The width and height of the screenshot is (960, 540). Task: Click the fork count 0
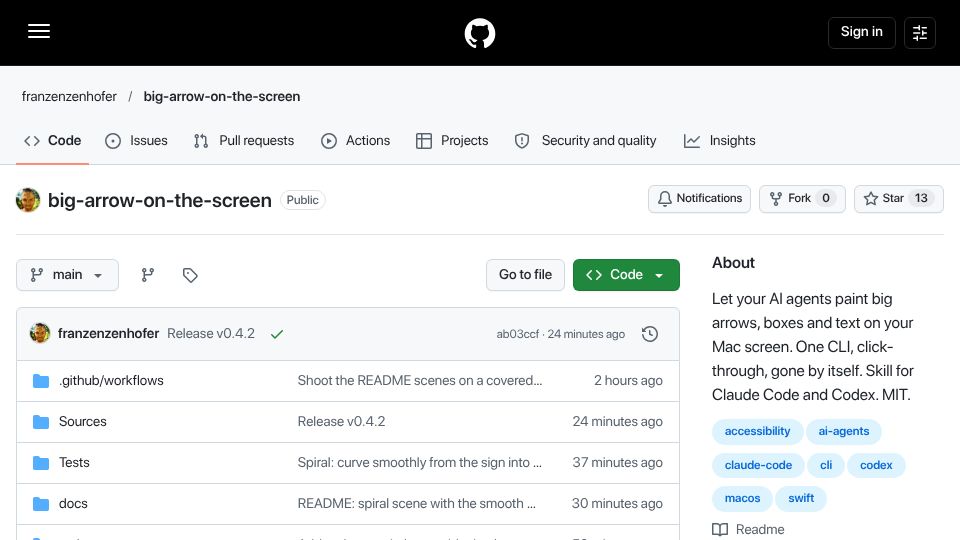click(826, 198)
